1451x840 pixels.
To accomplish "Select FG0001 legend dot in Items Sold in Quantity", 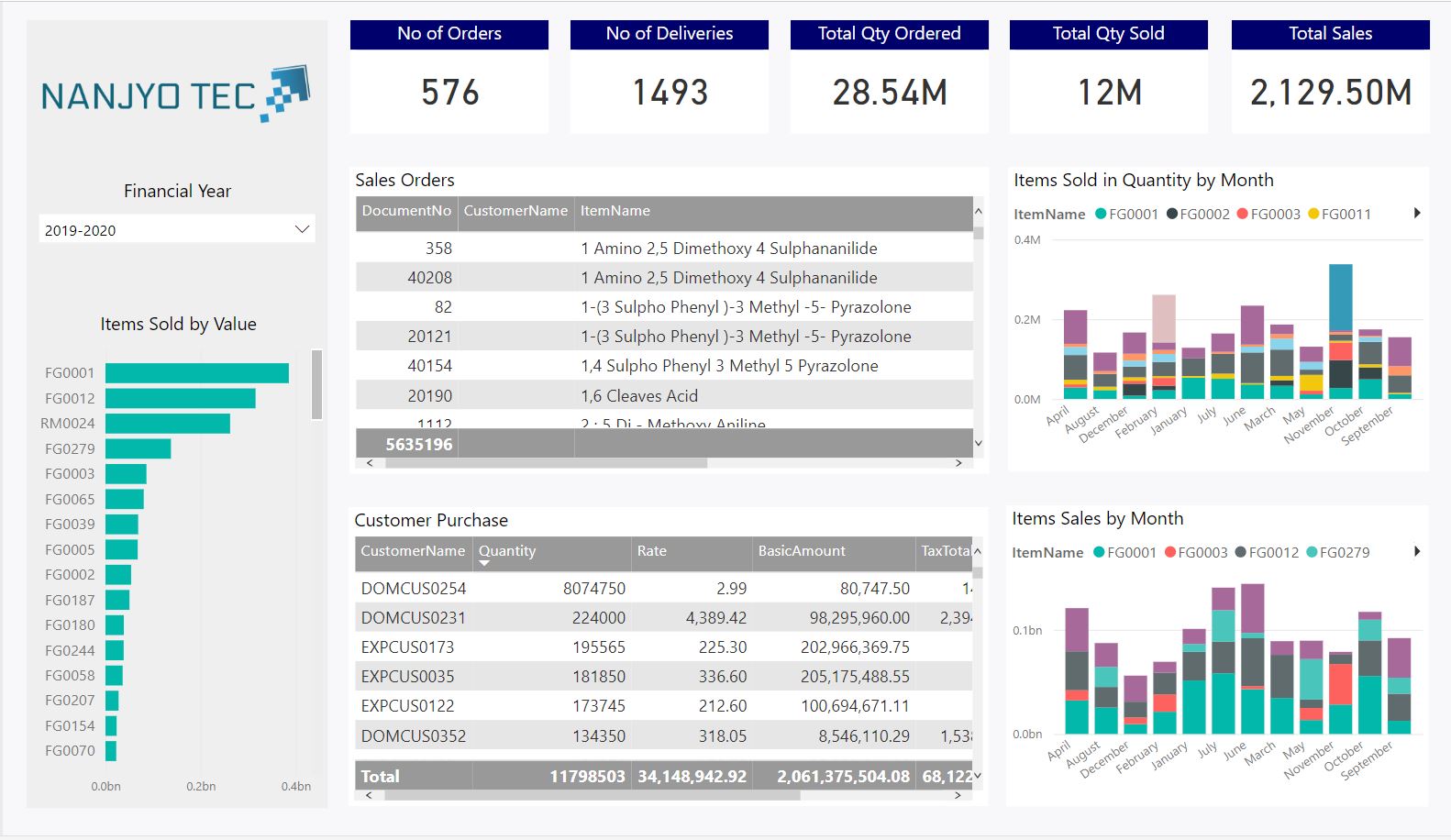I will coord(1101,214).
